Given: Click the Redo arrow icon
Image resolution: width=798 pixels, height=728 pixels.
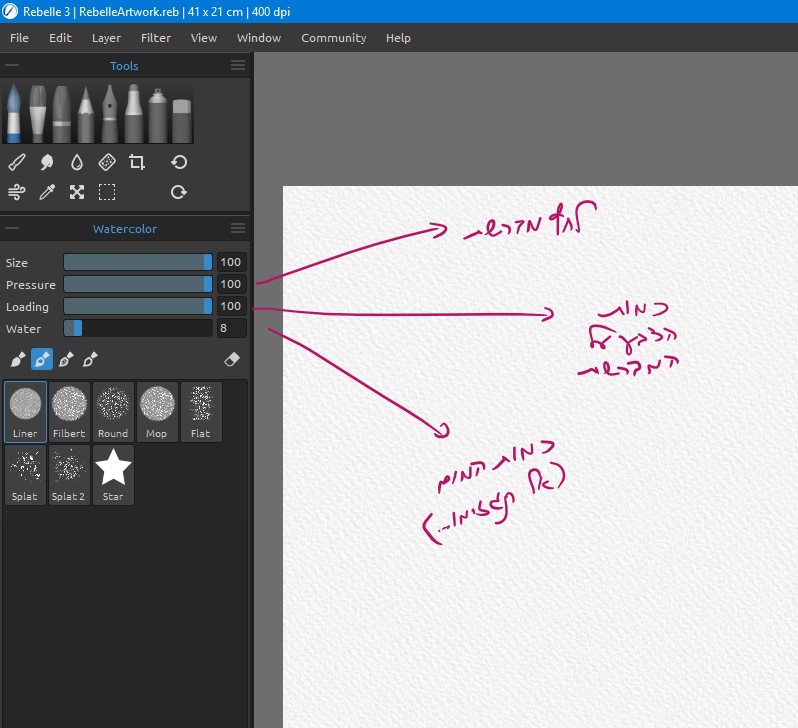Looking at the screenshot, I should [179, 192].
